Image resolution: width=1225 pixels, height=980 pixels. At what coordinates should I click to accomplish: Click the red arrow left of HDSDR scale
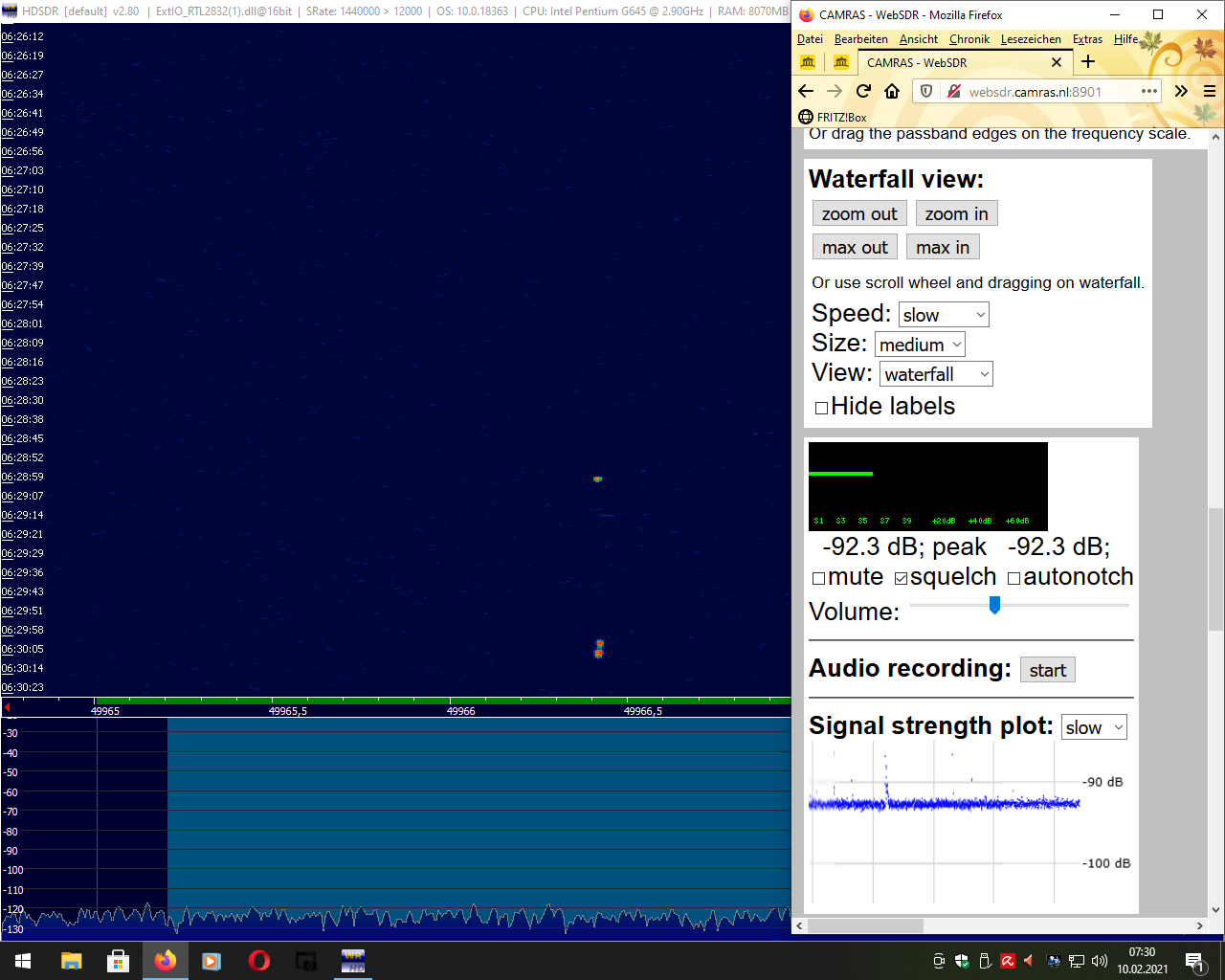pos(6,708)
